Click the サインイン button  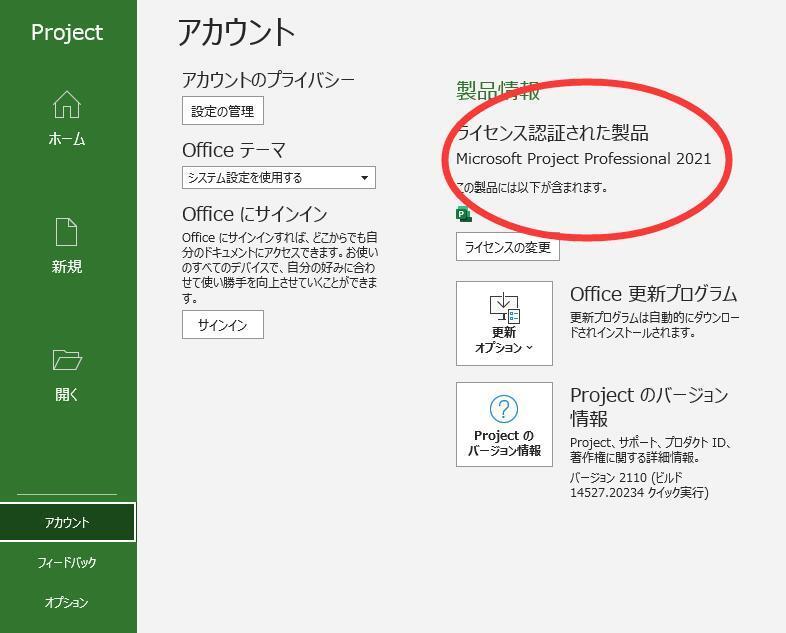pos(223,325)
